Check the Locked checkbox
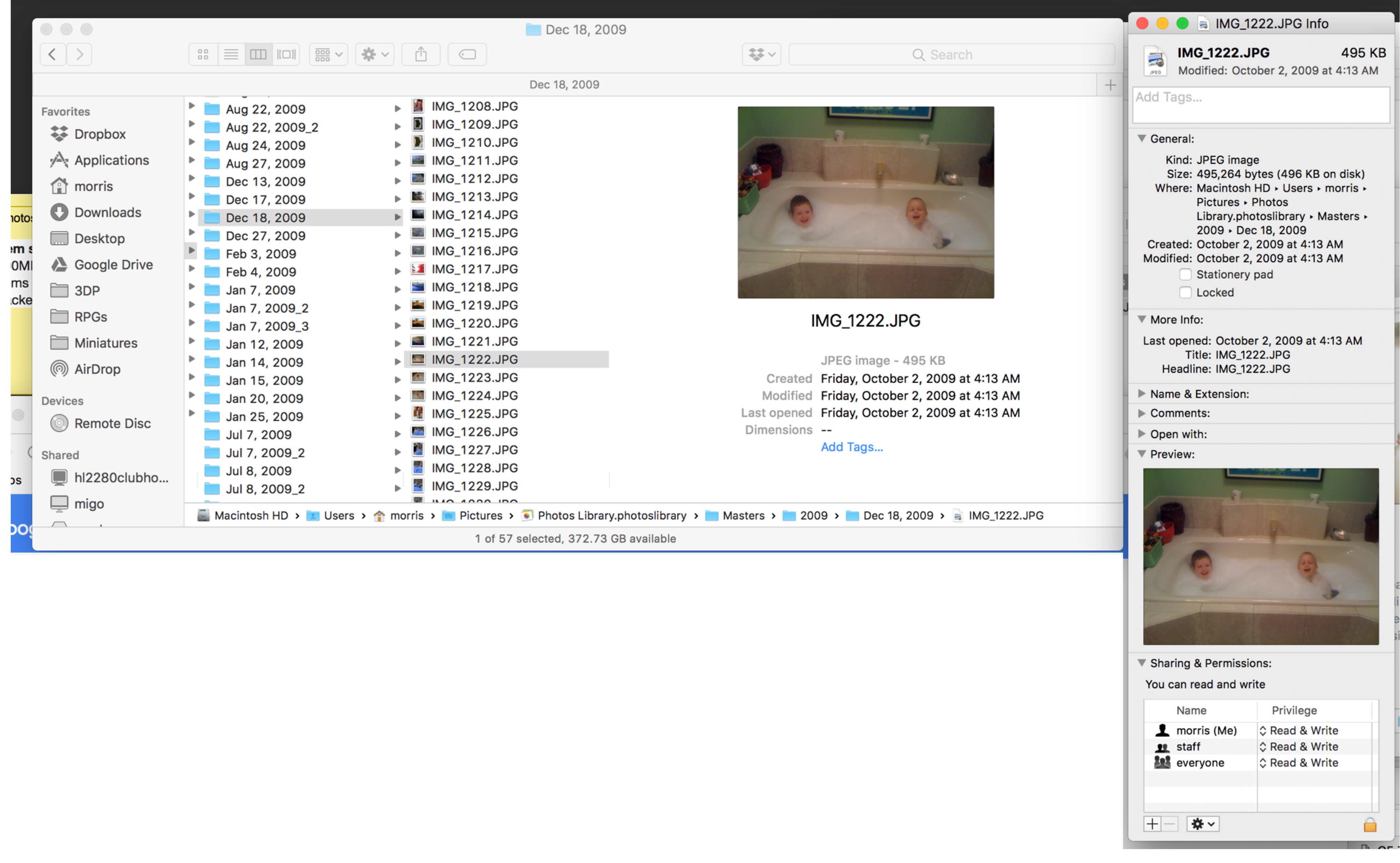 tap(1185, 292)
